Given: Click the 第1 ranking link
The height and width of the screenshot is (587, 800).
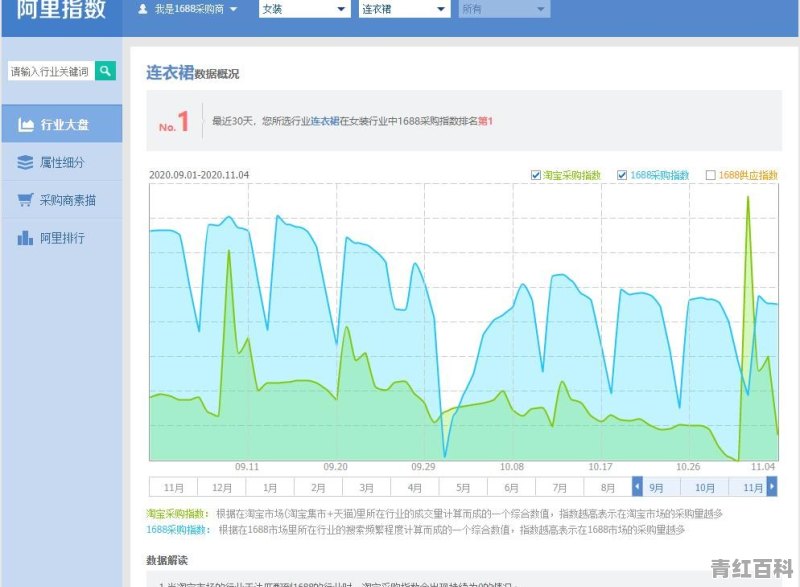Looking at the screenshot, I should (485, 121).
